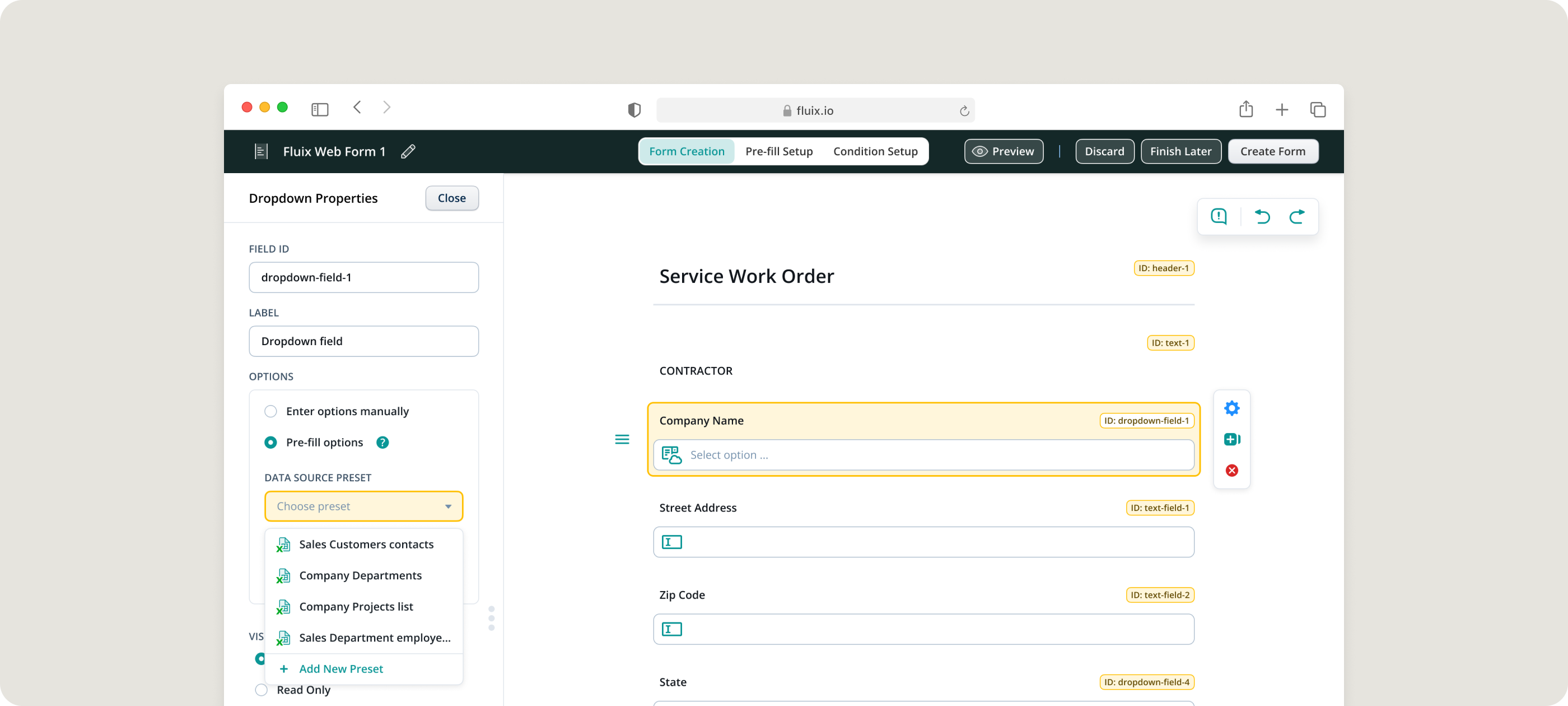Viewport: 1568px width, 706px height.
Task: Delete the field with the red X icon
Action: click(x=1231, y=470)
